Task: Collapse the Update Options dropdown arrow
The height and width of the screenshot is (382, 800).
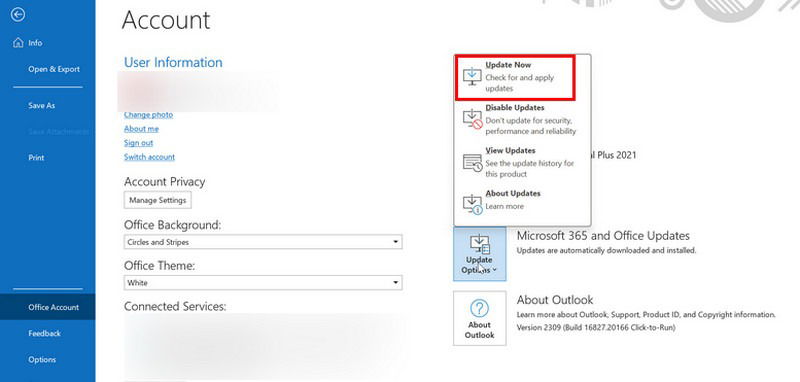Action: 495,271
